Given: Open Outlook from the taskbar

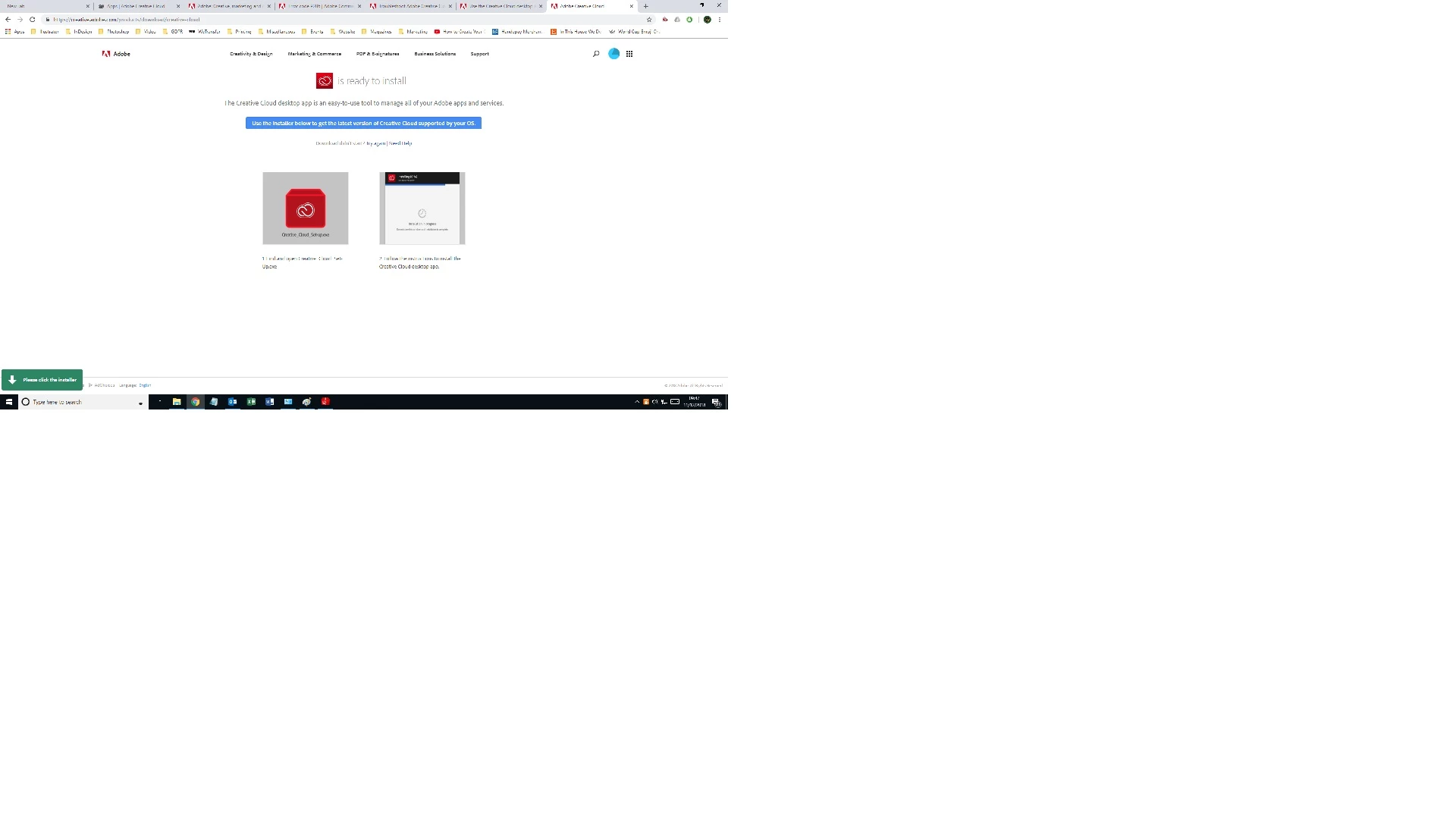Looking at the screenshot, I should [x=233, y=402].
